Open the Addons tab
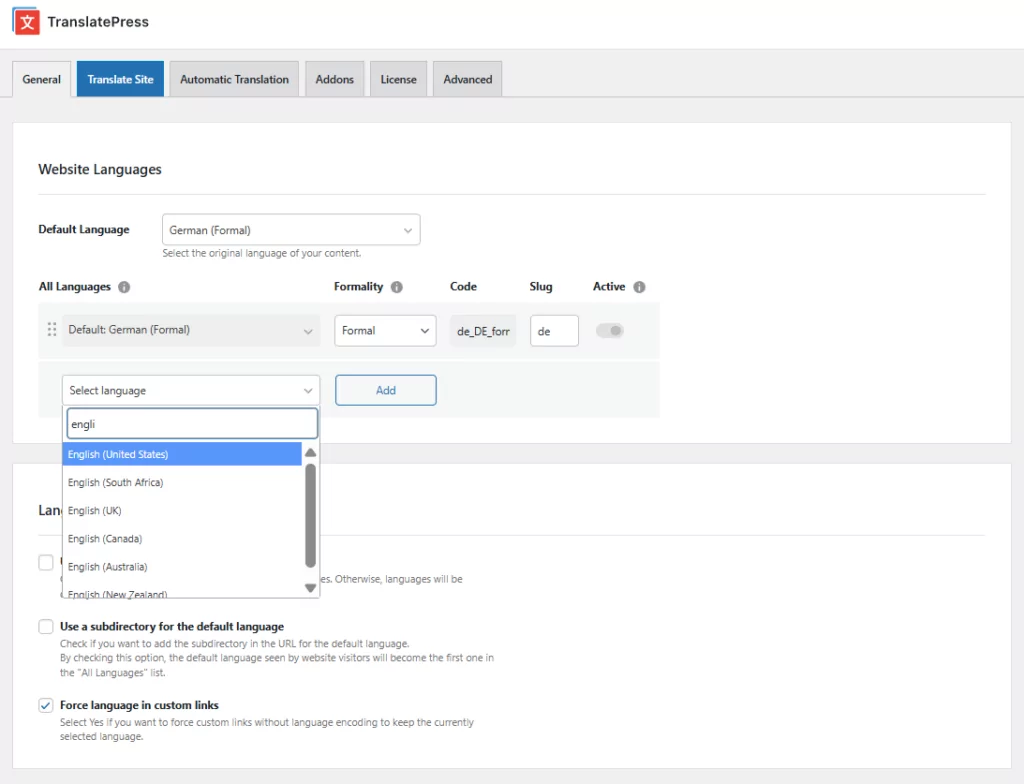This screenshot has width=1024, height=784. 334,79
